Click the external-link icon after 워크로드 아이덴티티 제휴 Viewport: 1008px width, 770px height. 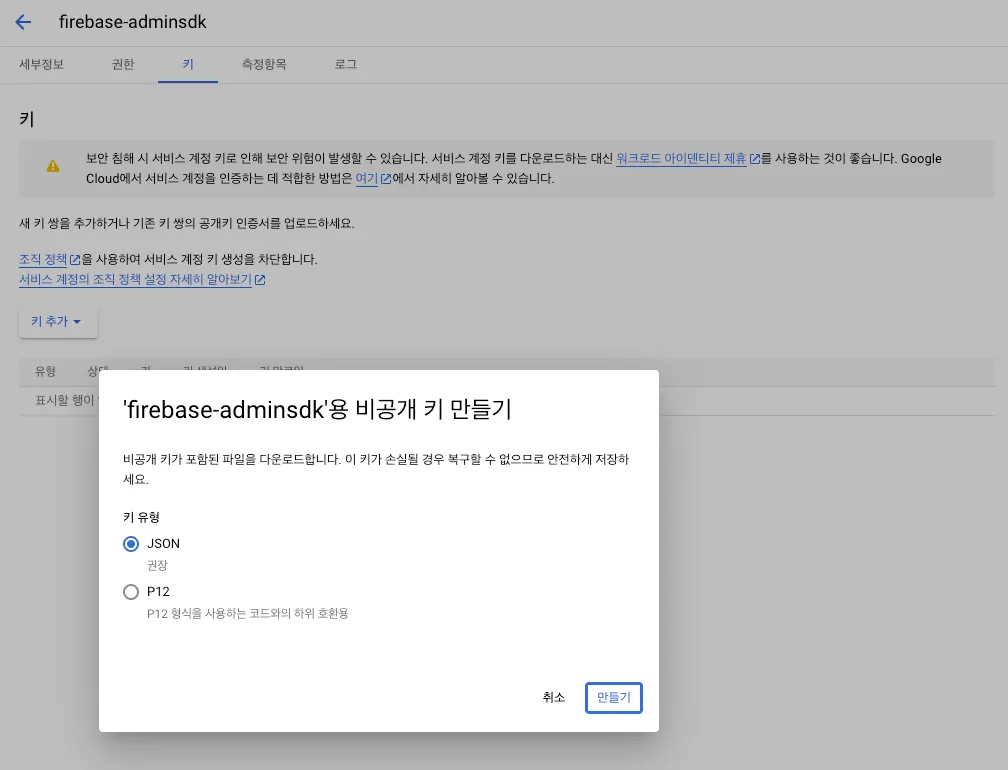(755, 159)
